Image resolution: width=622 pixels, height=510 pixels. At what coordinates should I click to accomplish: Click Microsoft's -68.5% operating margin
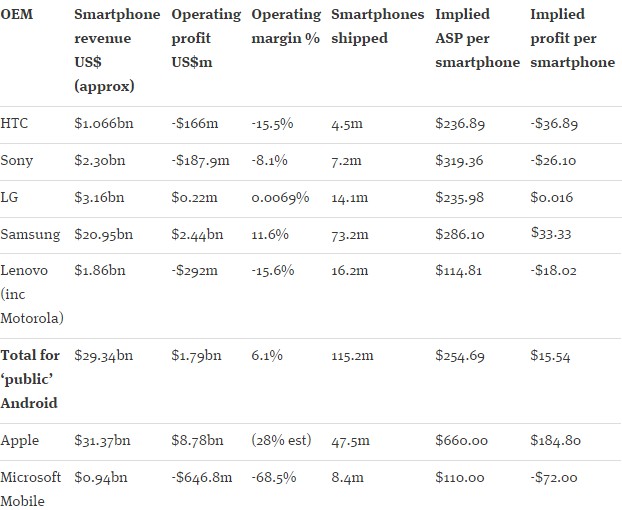point(274,477)
